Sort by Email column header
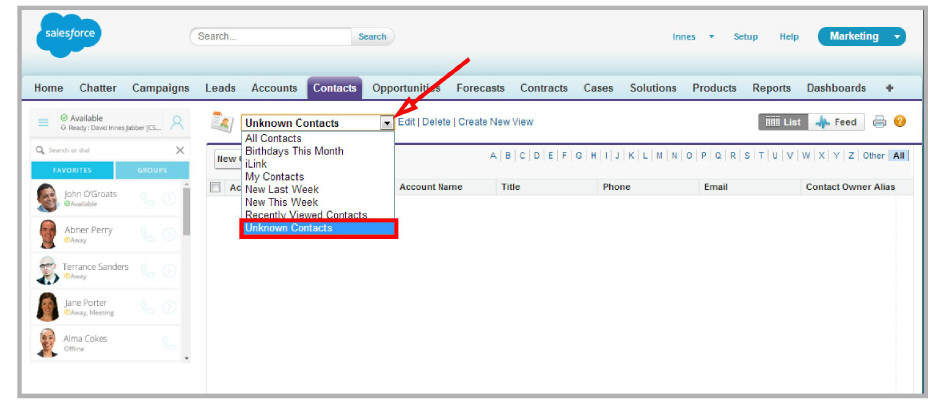Image resolution: width=945 pixels, height=406 pixels. (716, 187)
